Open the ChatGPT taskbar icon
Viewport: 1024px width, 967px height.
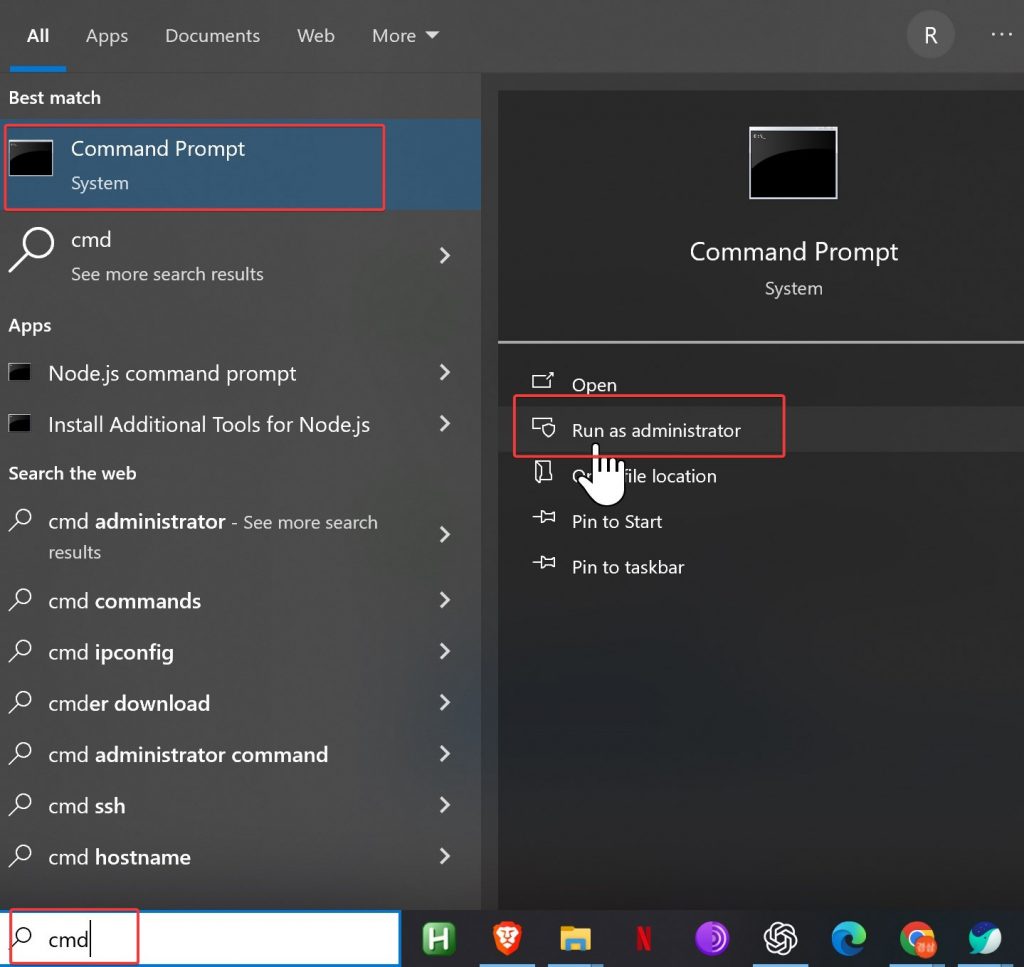(780, 938)
